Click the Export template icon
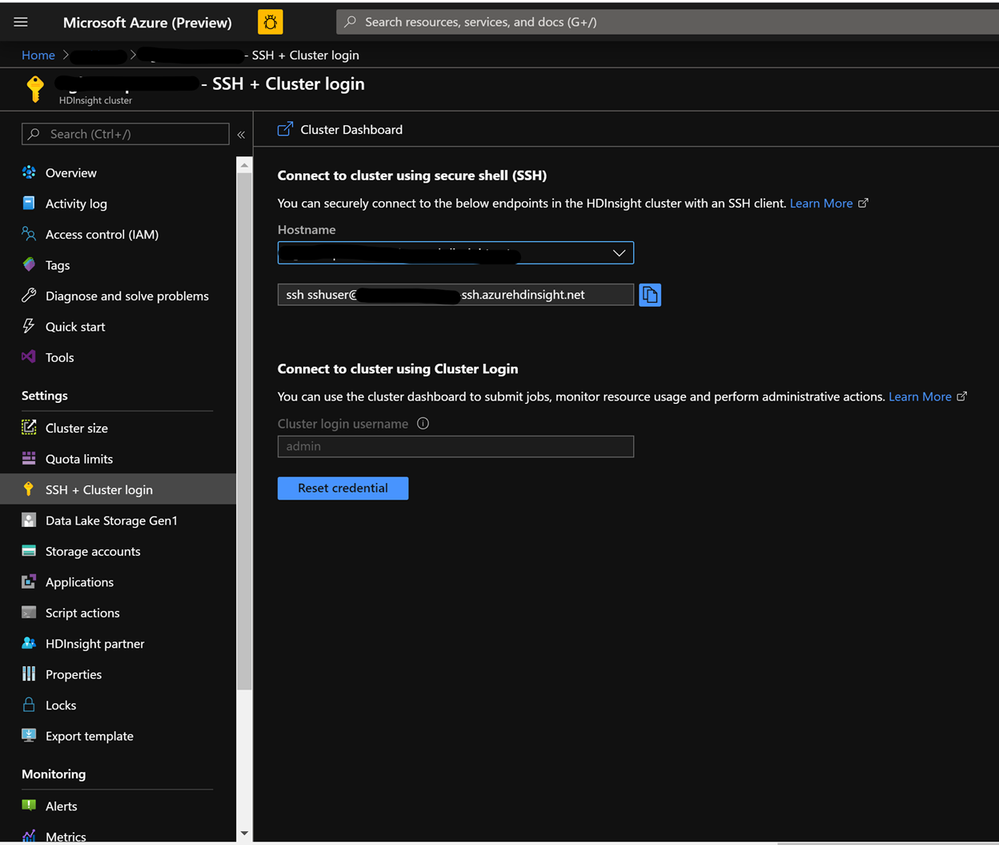 coord(29,735)
